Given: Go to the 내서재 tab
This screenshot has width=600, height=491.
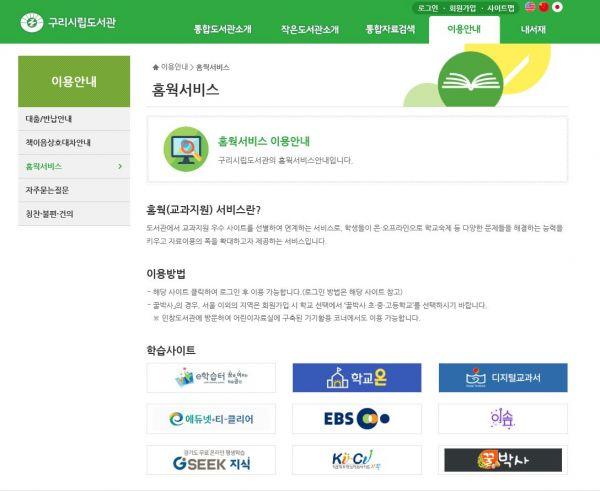Looking at the screenshot, I should point(533,30).
